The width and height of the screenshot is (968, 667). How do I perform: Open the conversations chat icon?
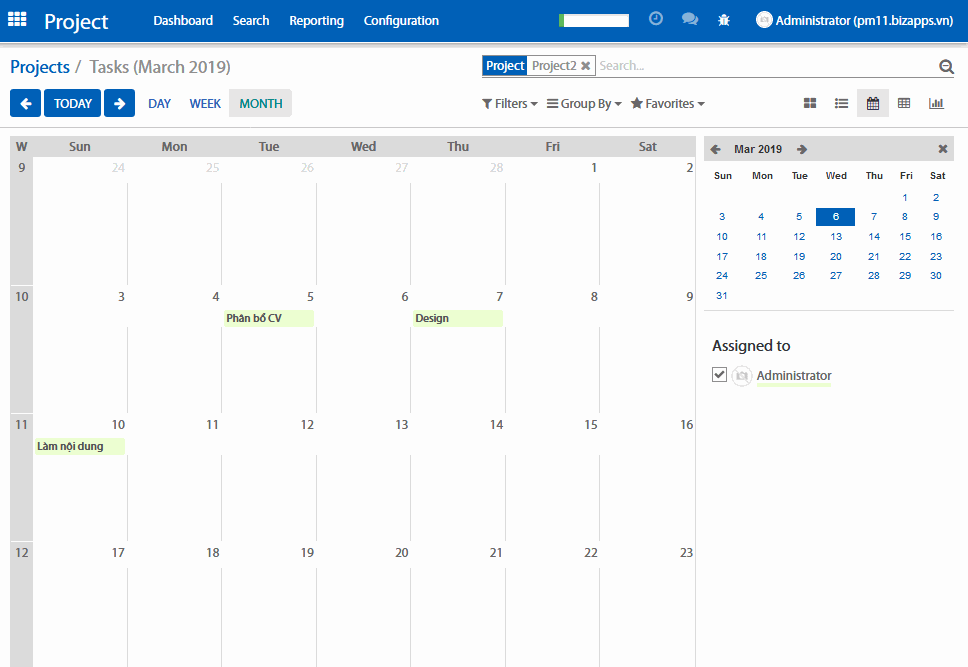coord(689,20)
